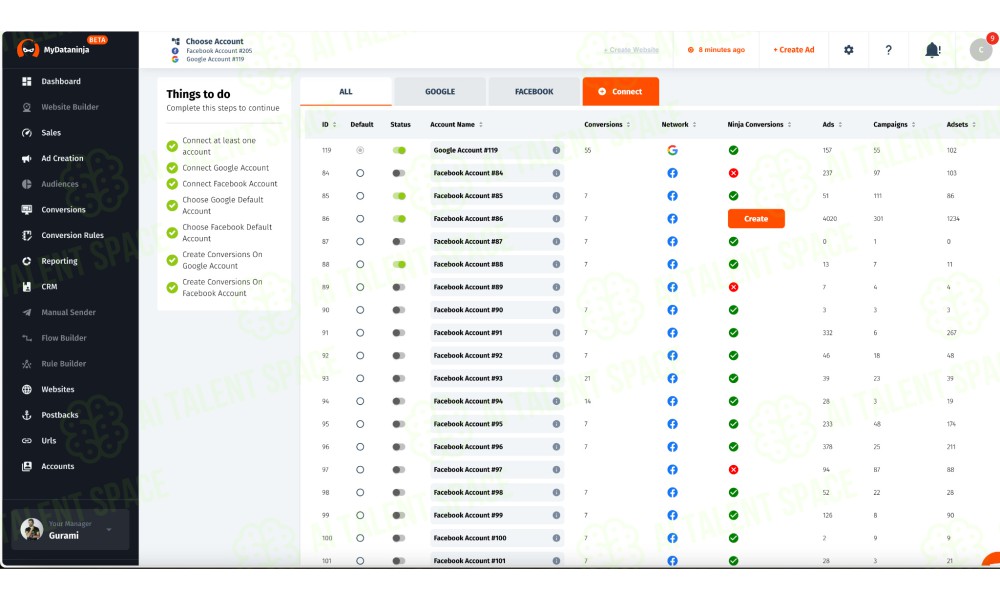Click red Ninja Conversions cross in row 97

pos(733,470)
